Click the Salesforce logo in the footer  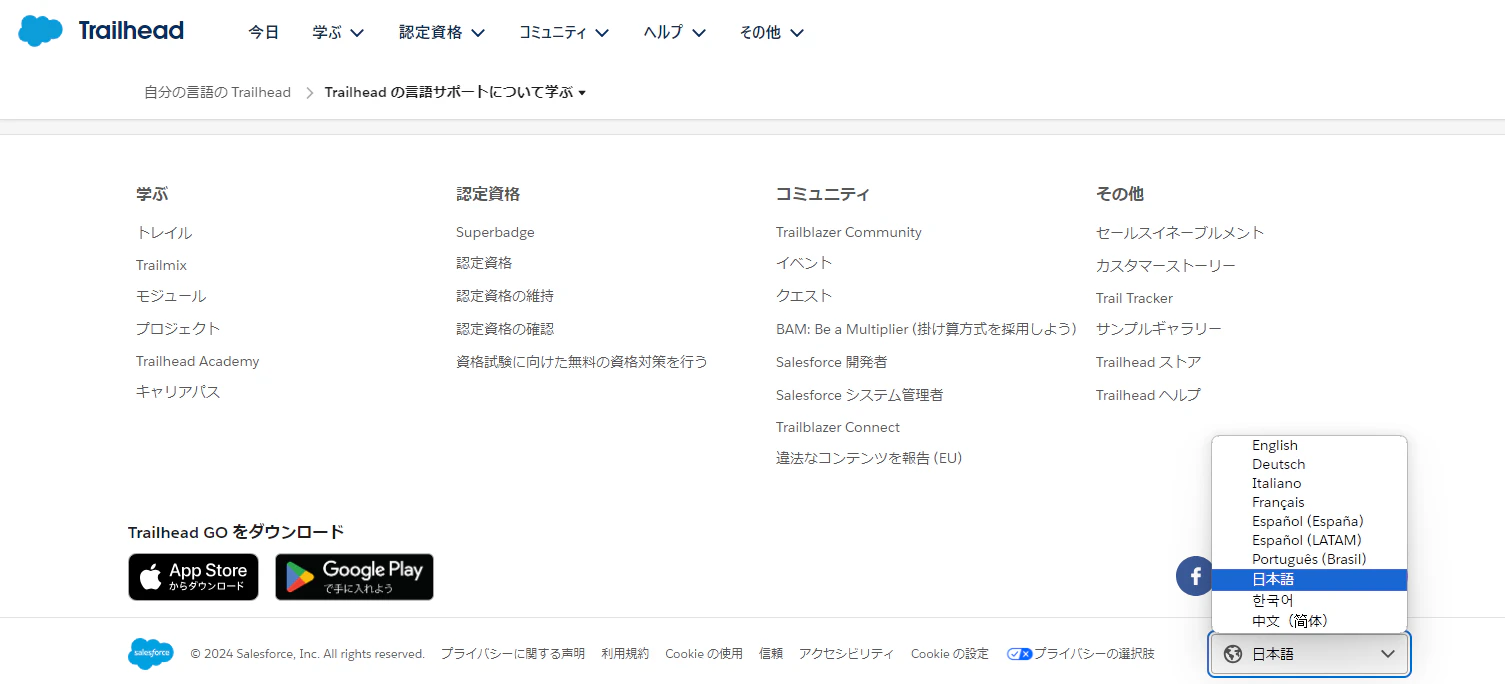[x=150, y=654]
